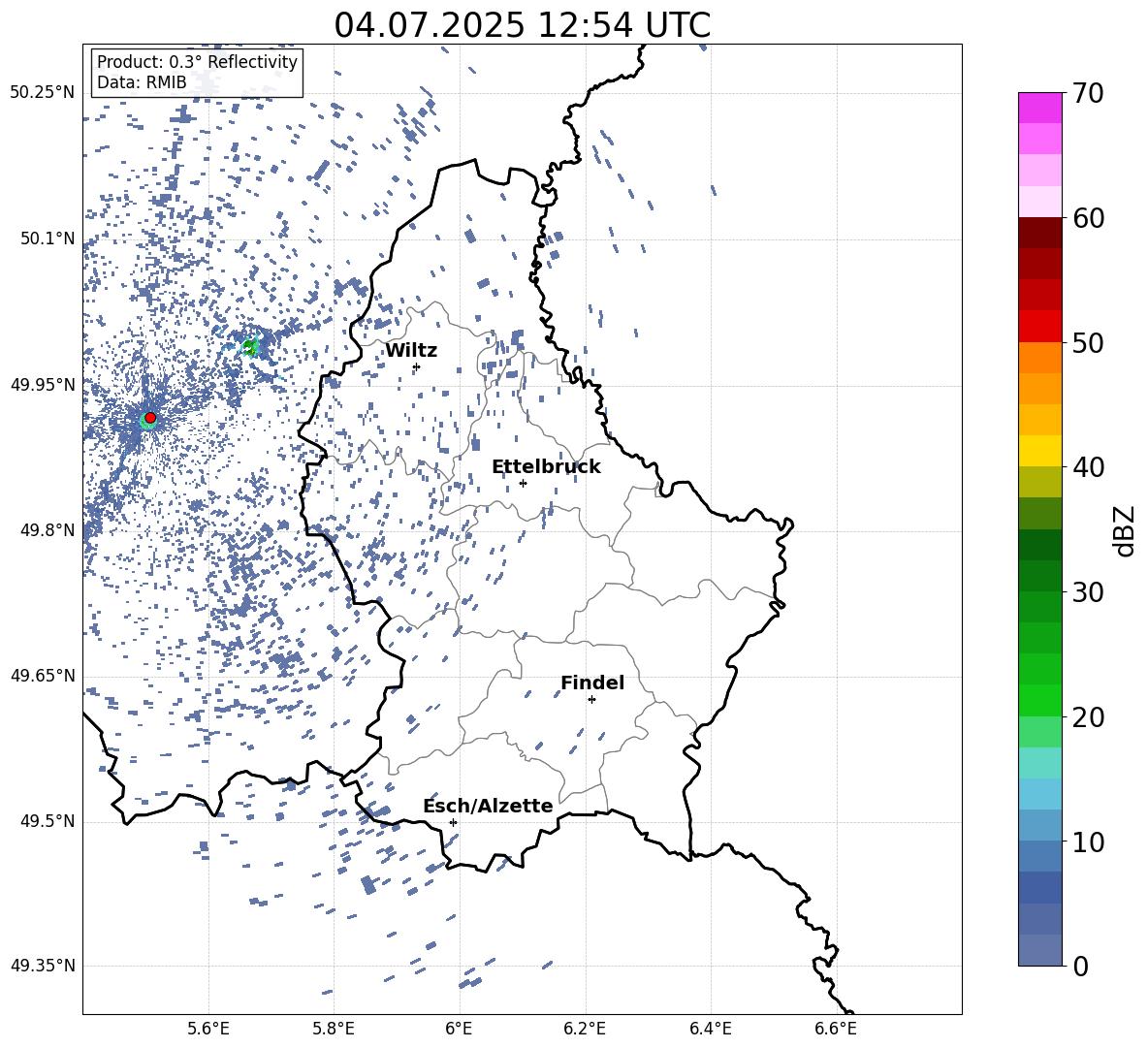Click the longitude label 5.6°E
The width and height of the screenshot is (1148, 1048).
[208, 1029]
